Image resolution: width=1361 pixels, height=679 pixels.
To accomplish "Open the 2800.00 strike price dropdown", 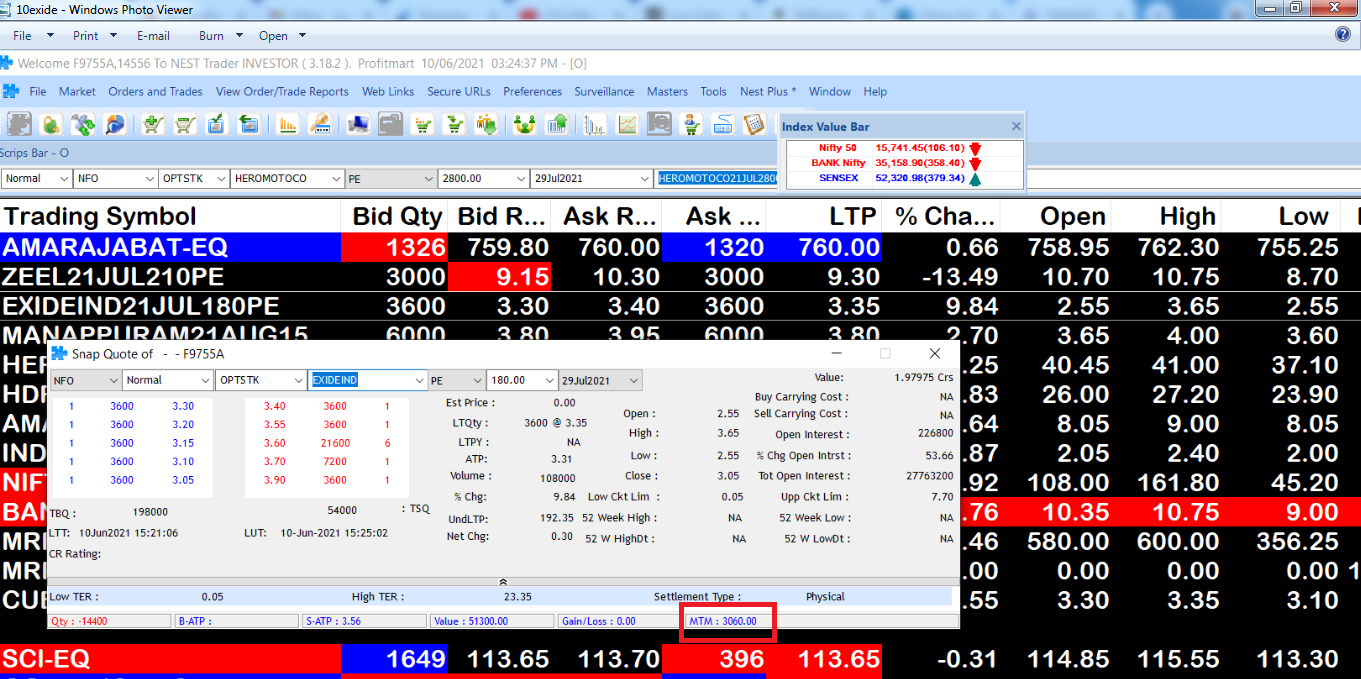I will [x=521, y=178].
